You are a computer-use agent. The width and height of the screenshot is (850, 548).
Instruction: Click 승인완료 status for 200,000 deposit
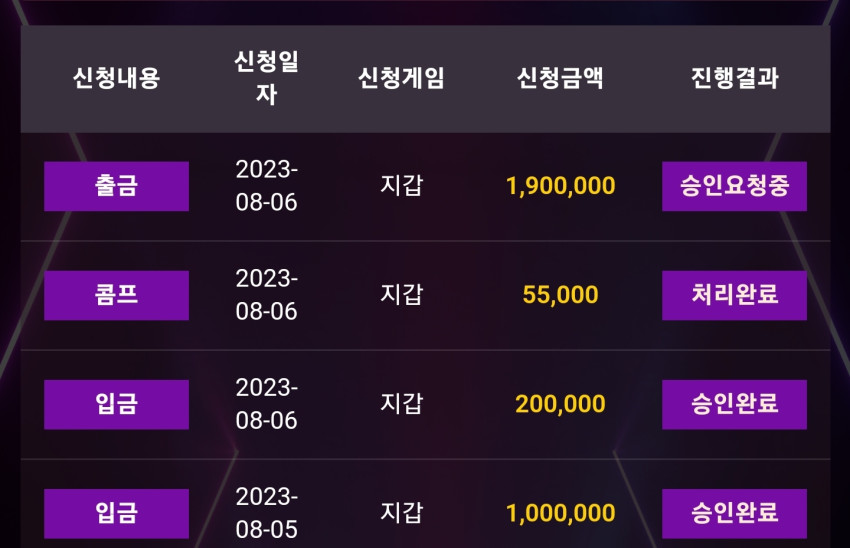[735, 404]
